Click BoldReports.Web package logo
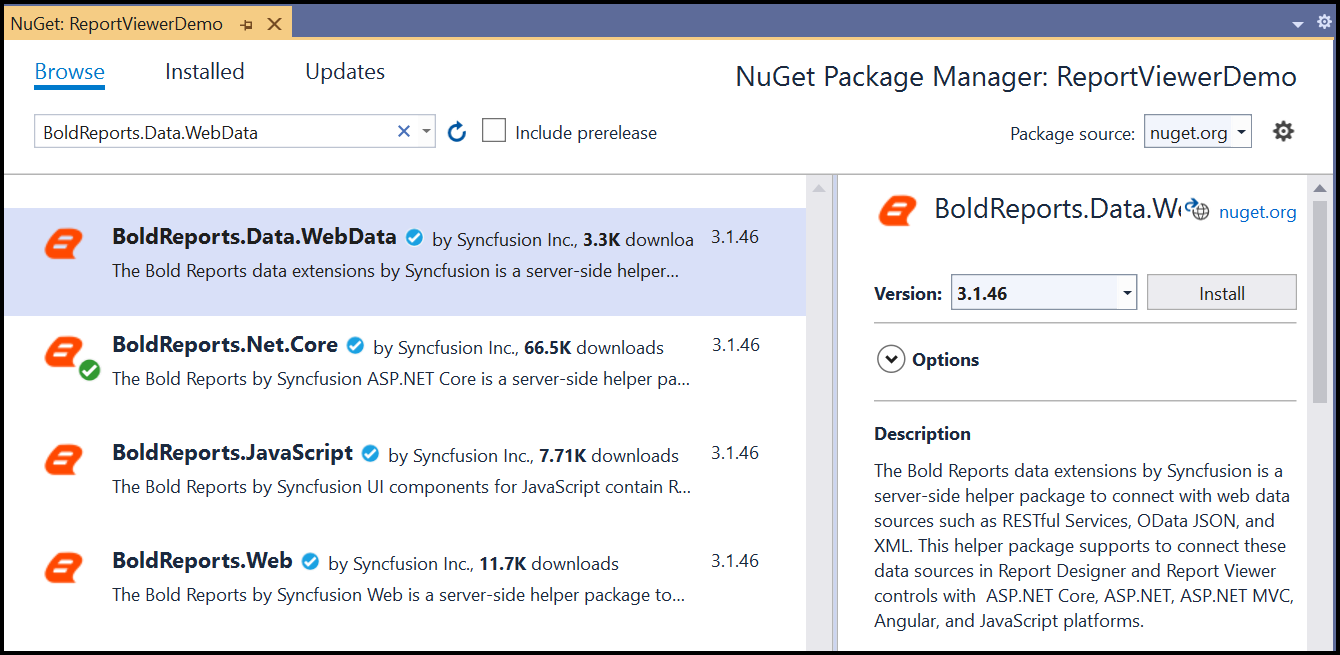 pos(64,567)
